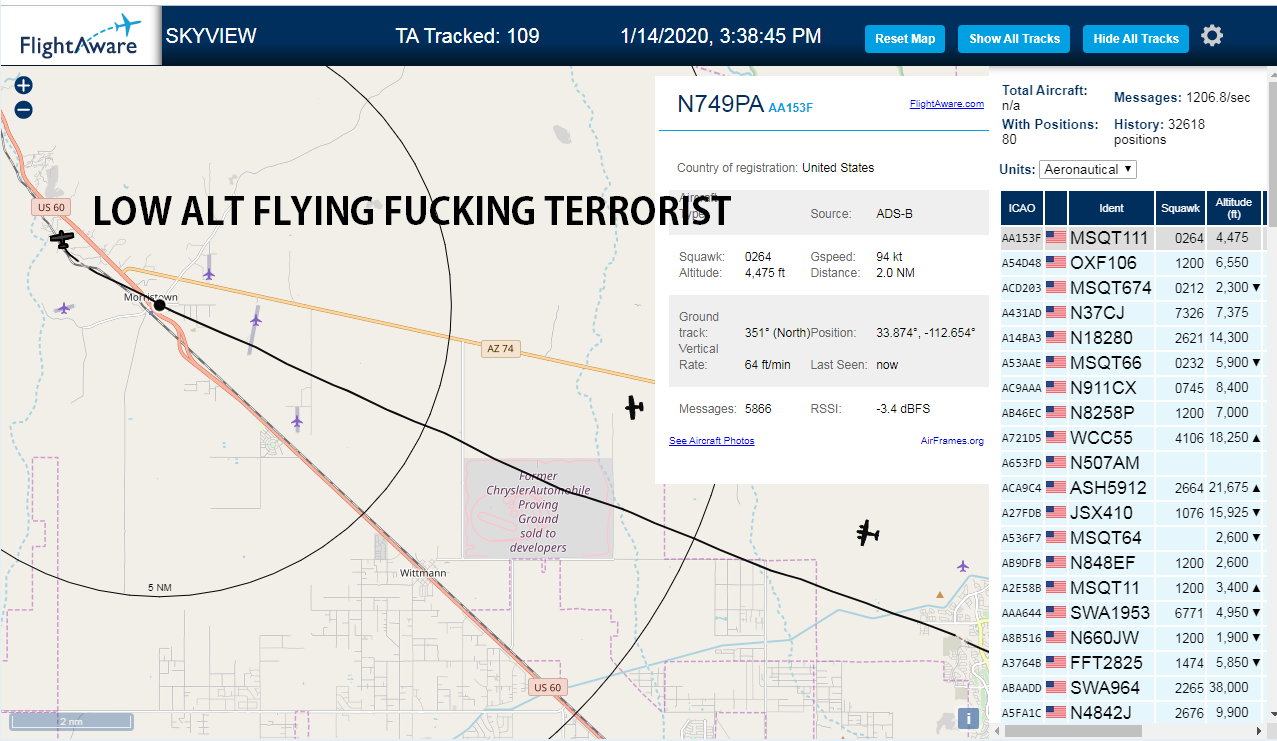This screenshot has height=741, width=1277.
Task: Sort table by Altitude (ft) header
Action: point(1234,208)
